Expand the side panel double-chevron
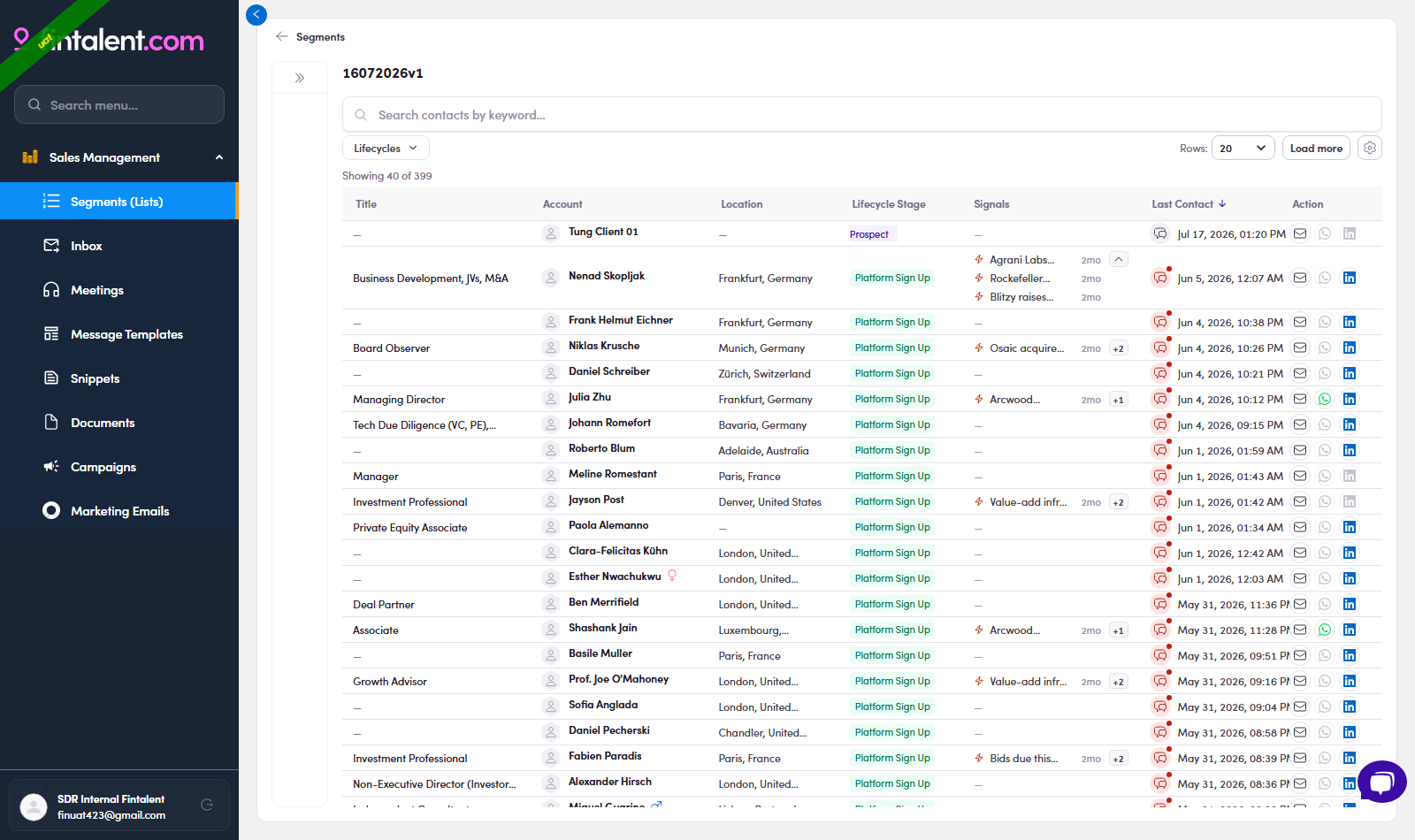Screen dimensions: 1415x840 coord(300,78)
